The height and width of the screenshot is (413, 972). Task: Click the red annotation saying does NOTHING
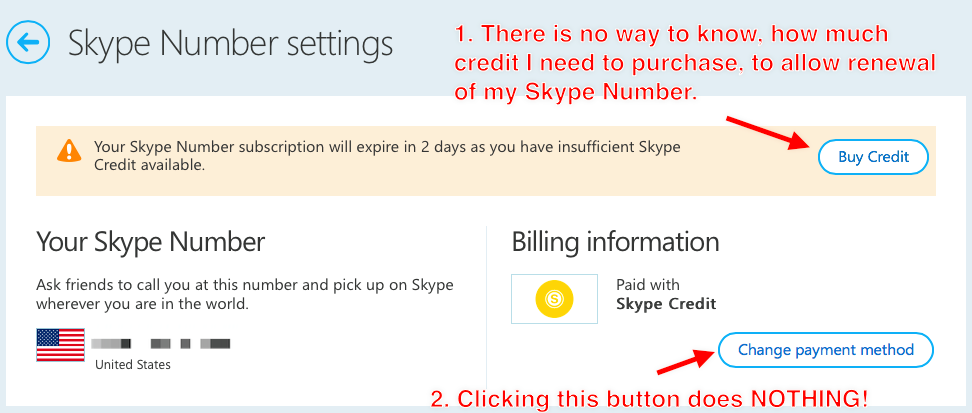coord(650,398)
